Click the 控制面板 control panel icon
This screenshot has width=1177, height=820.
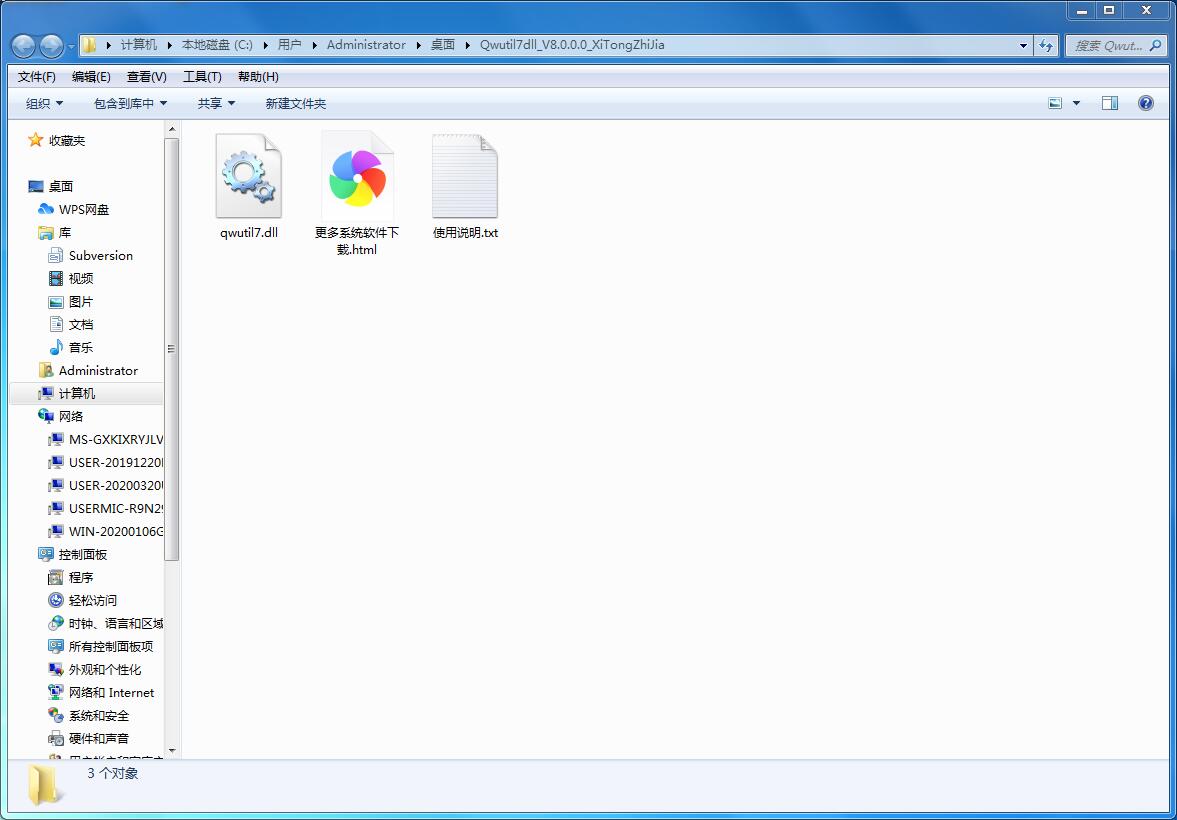click(46, 554)
